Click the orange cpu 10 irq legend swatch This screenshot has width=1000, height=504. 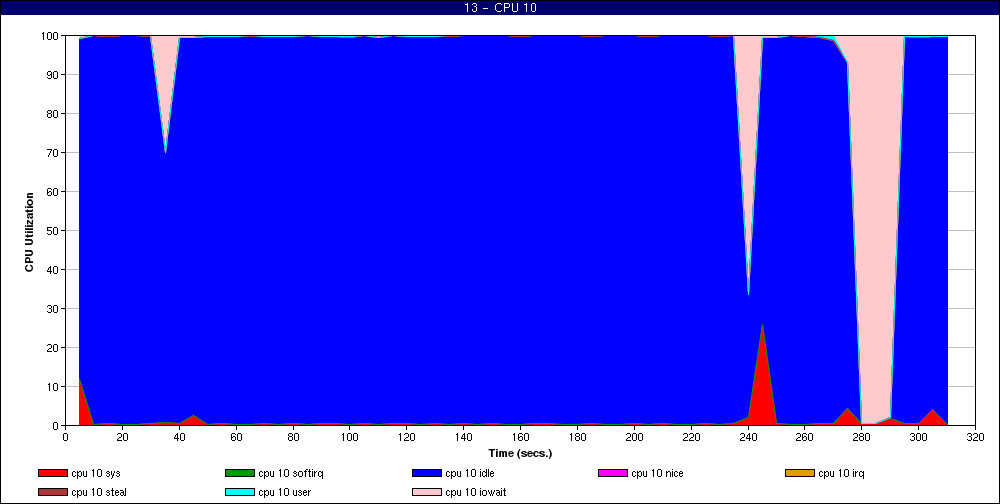coord(800,473)
